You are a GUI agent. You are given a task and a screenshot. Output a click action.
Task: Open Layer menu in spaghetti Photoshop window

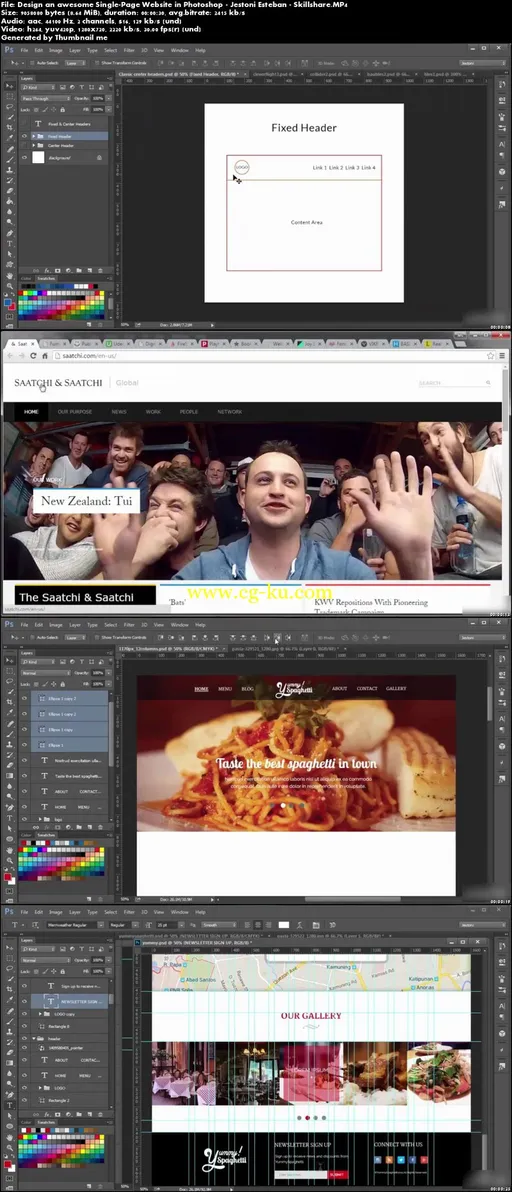[74, 625]
